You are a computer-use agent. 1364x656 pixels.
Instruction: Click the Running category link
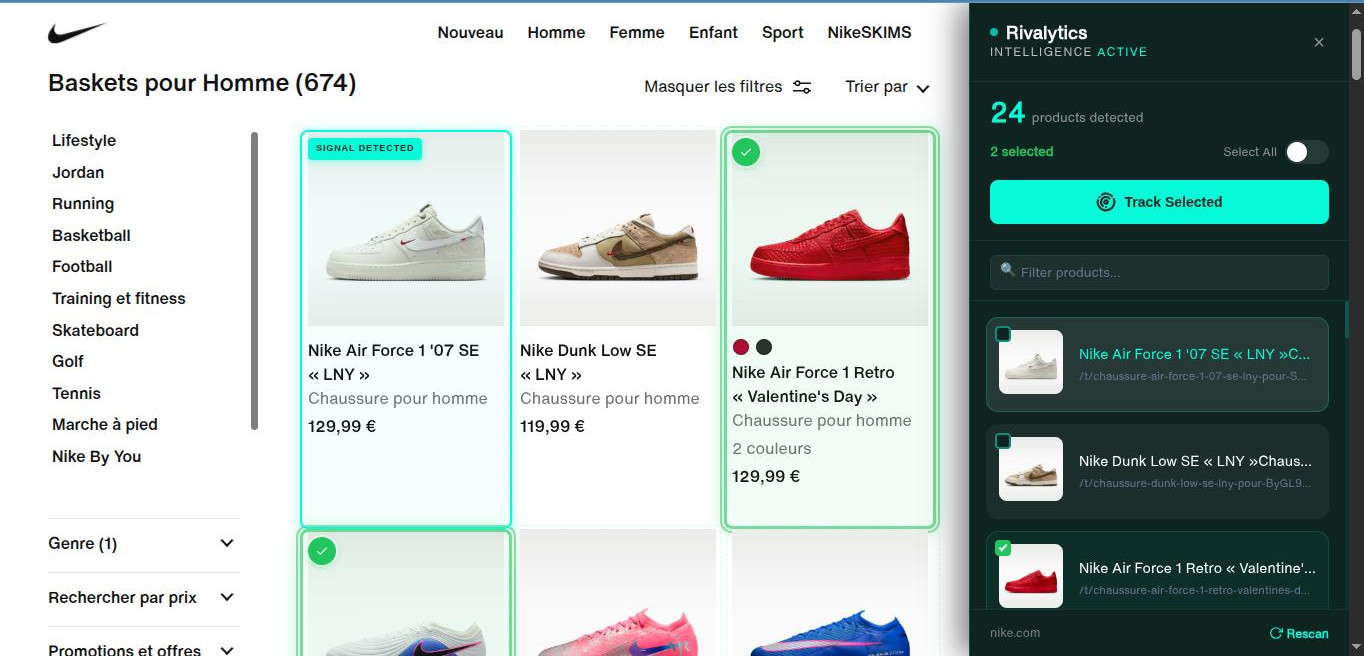83,203
